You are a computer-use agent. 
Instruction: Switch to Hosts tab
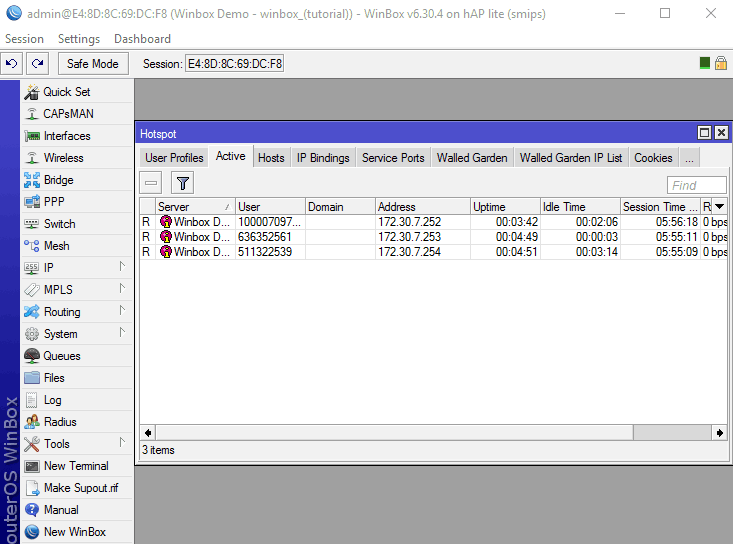pyautogui.click(x=271, y=158)
